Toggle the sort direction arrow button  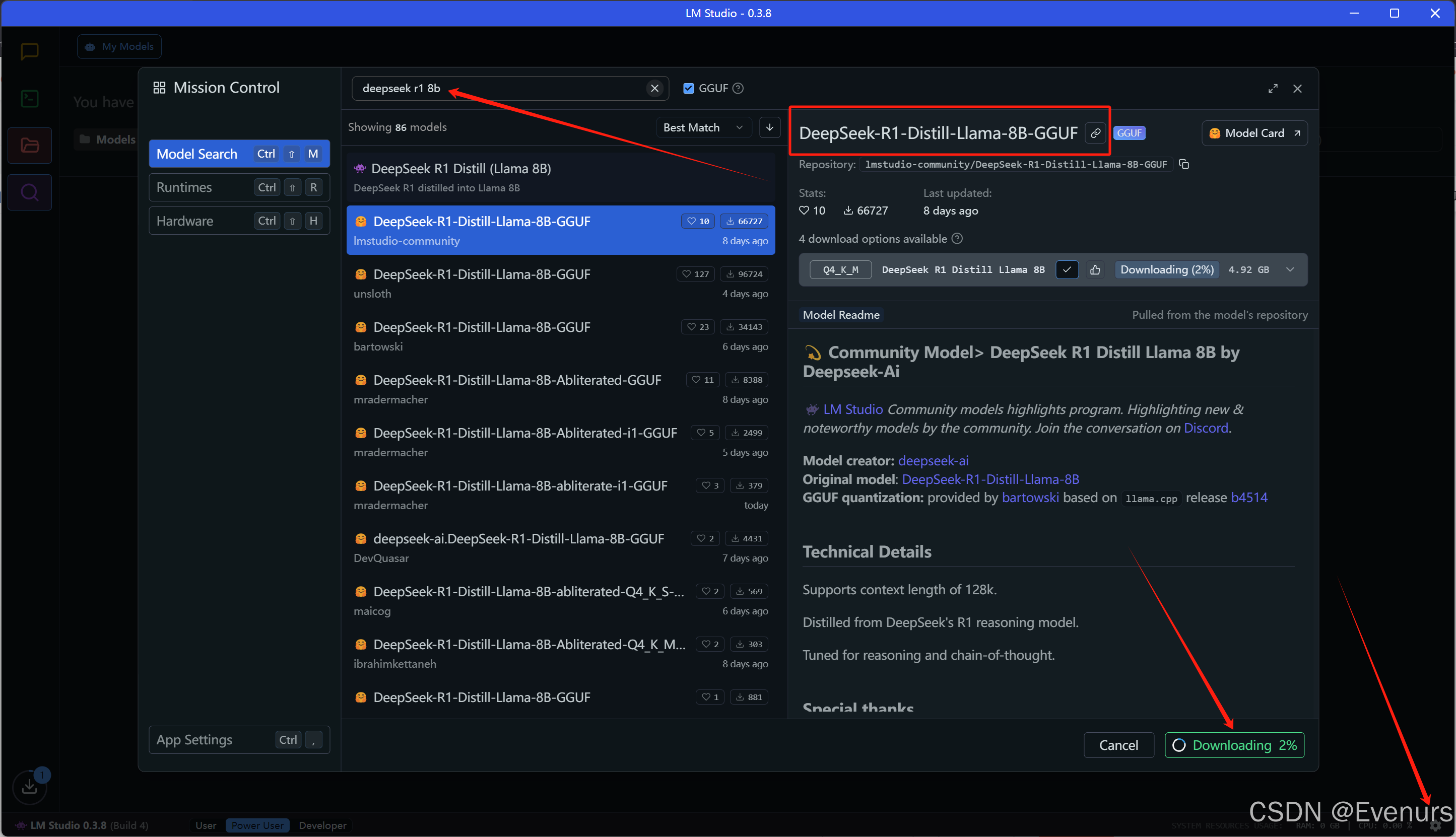(769, 127)
